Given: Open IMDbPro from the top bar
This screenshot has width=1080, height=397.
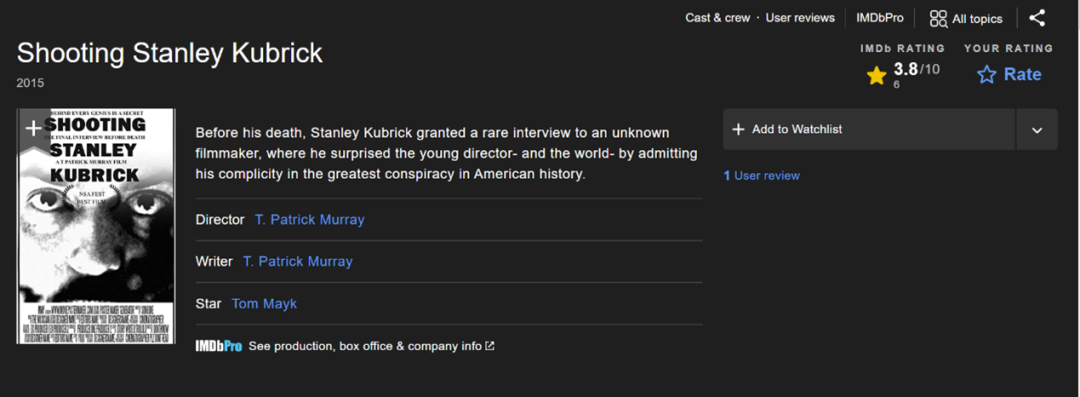Looking at the screenshot, I should [880, 18].
